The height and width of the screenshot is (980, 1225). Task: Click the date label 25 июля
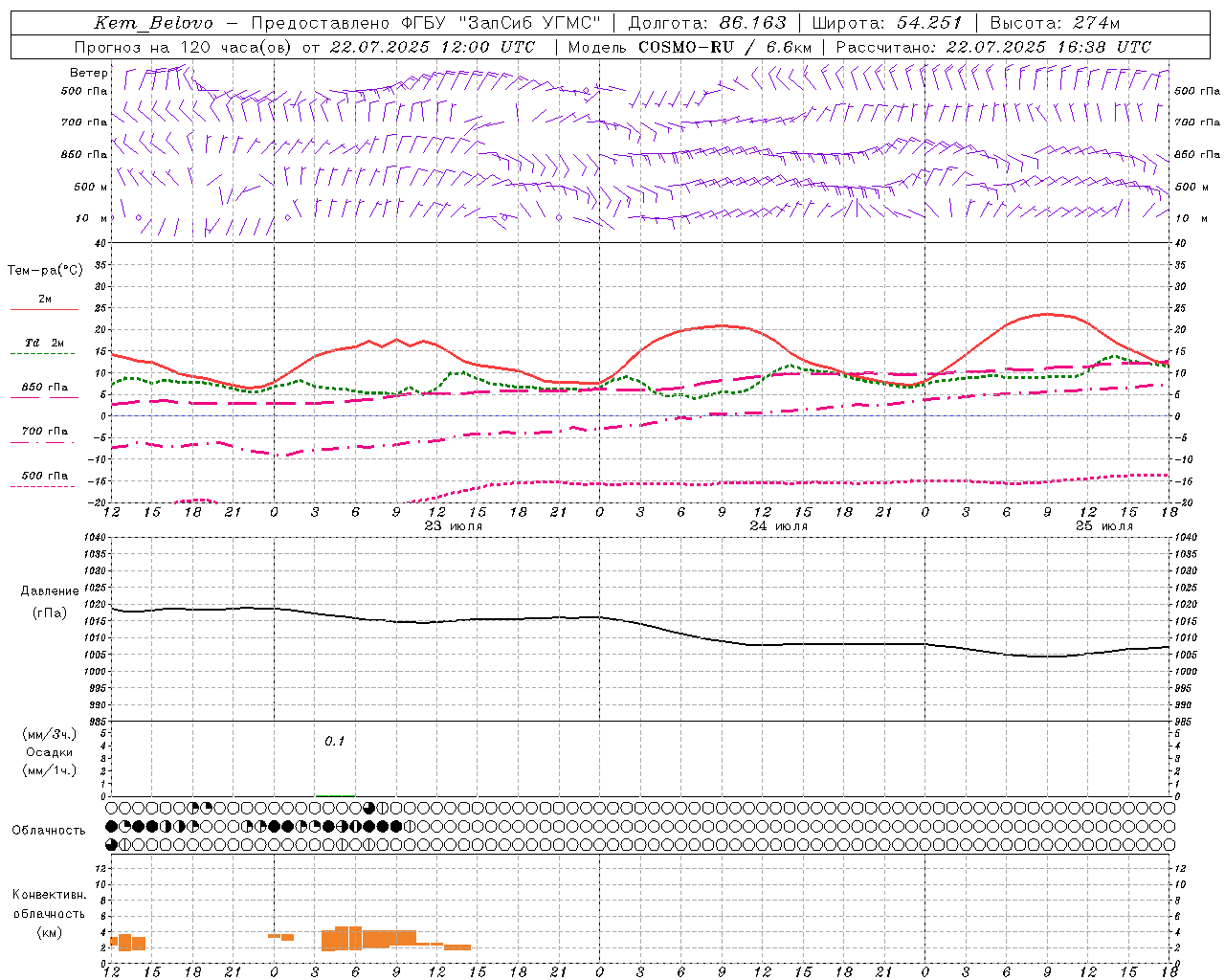pos(1104,526)
